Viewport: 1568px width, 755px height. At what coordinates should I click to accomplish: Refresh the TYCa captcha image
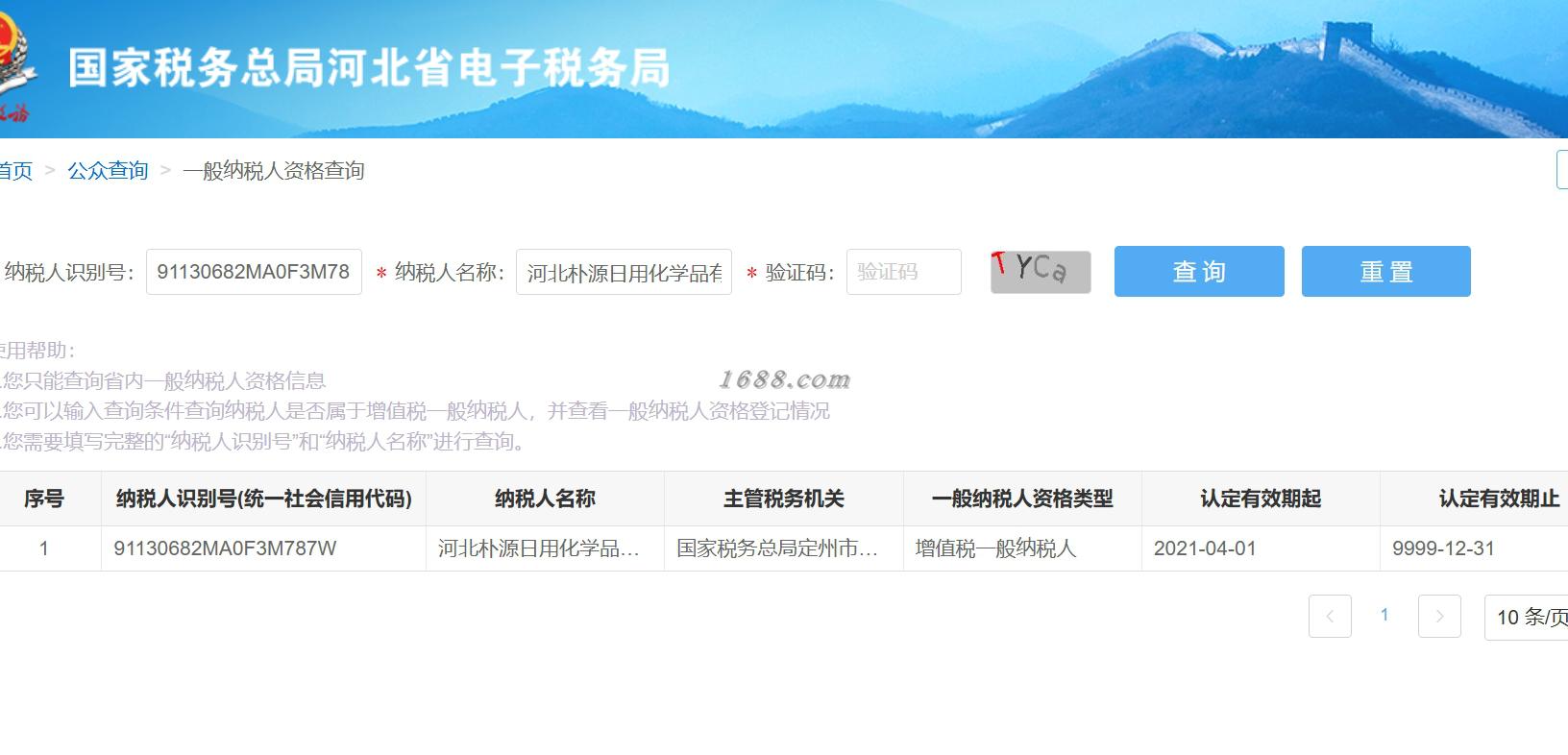pyautogui.click(x=1041, y=271)
